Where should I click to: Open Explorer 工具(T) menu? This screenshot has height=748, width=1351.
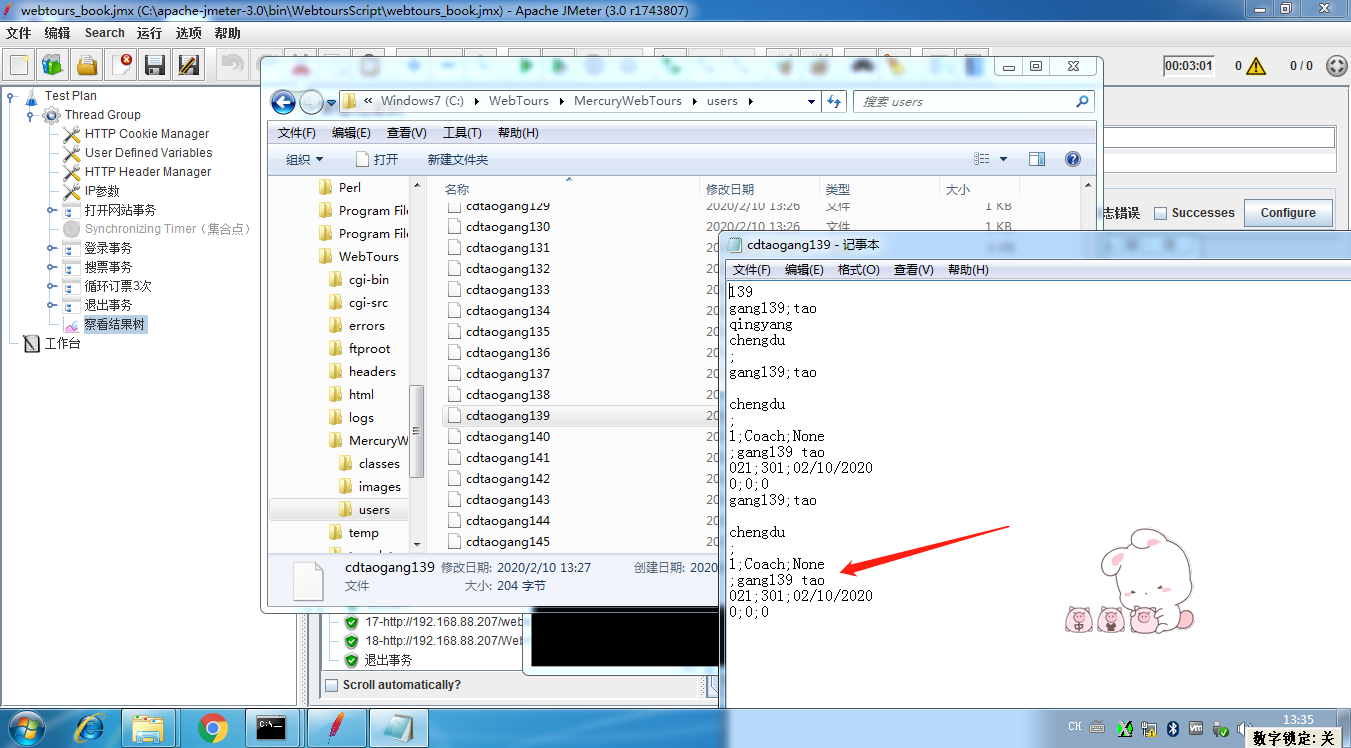click(x=462, y=133)
